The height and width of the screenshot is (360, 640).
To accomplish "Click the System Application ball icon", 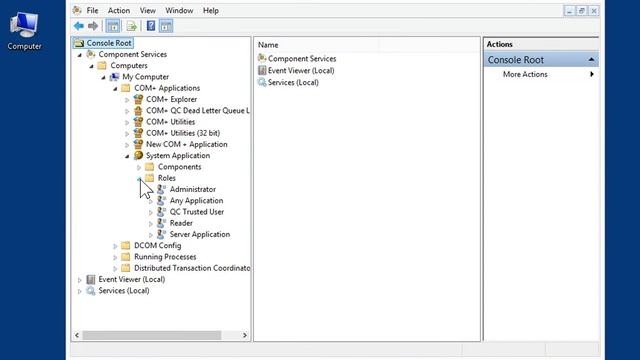I will tap(138, 156).
